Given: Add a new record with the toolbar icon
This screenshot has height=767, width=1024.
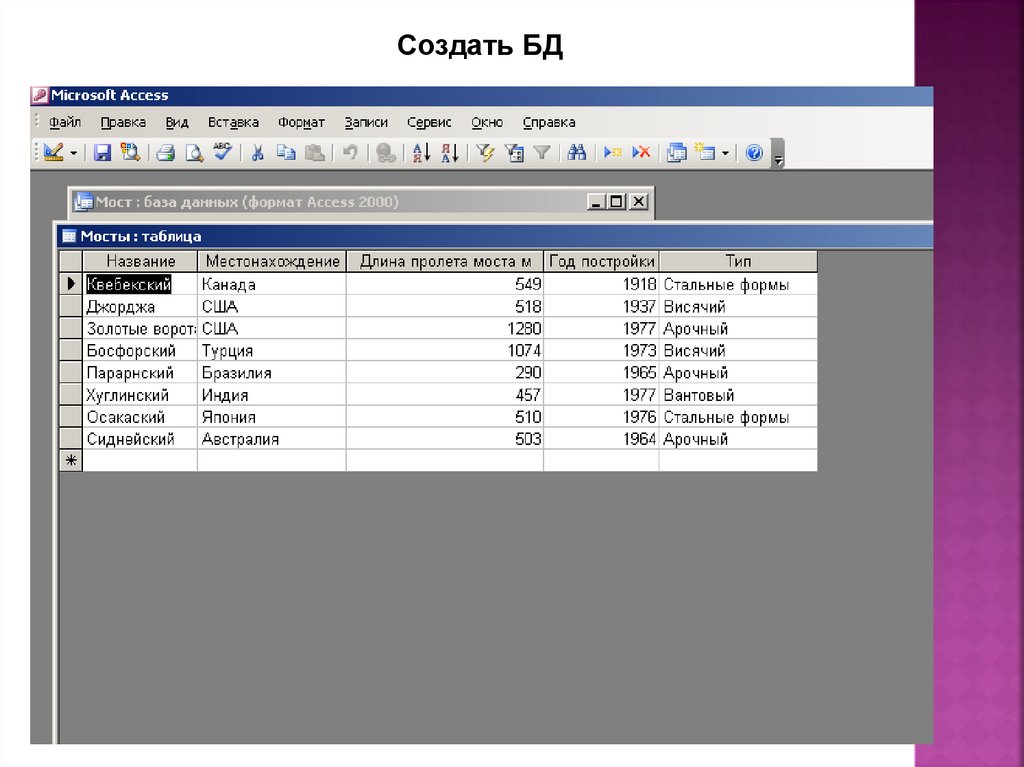Looking at the screenshot, I should pyautogui.click(x=613, y=153).
